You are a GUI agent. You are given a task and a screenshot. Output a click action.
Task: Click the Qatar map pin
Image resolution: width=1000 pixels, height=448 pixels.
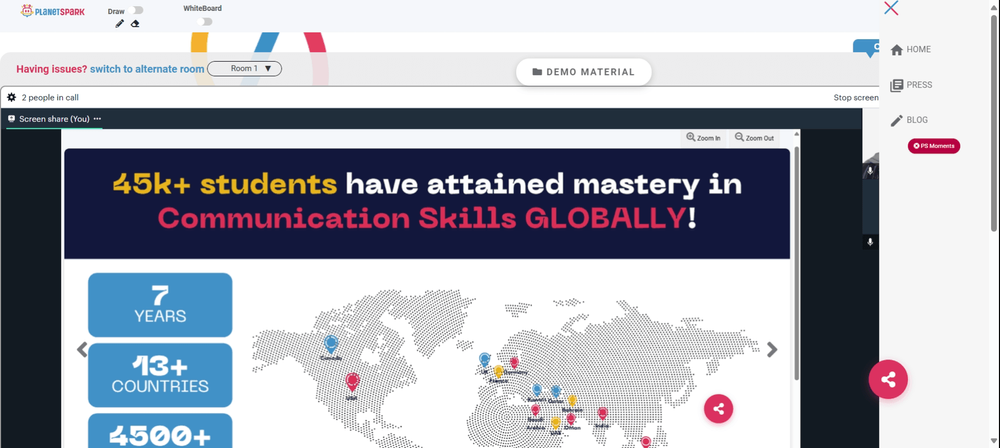[555, 392]
